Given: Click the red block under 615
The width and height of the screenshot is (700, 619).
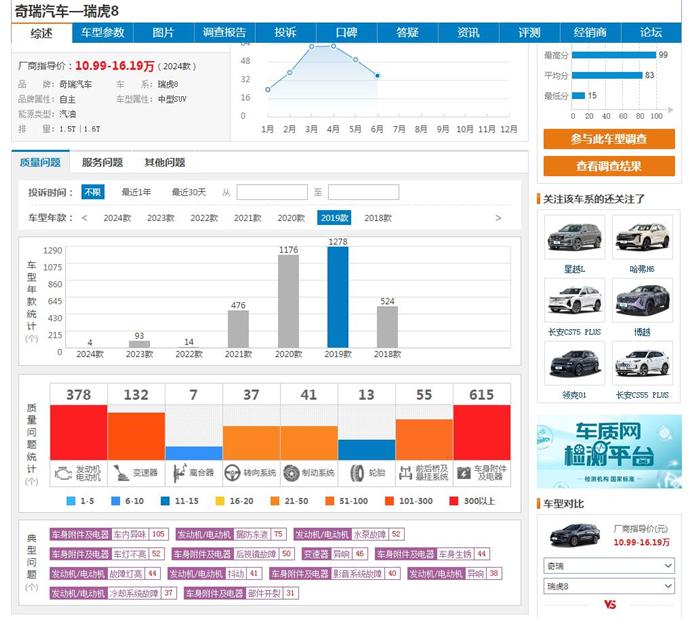Looking at the screenshot, I should (x=482, y=432).
